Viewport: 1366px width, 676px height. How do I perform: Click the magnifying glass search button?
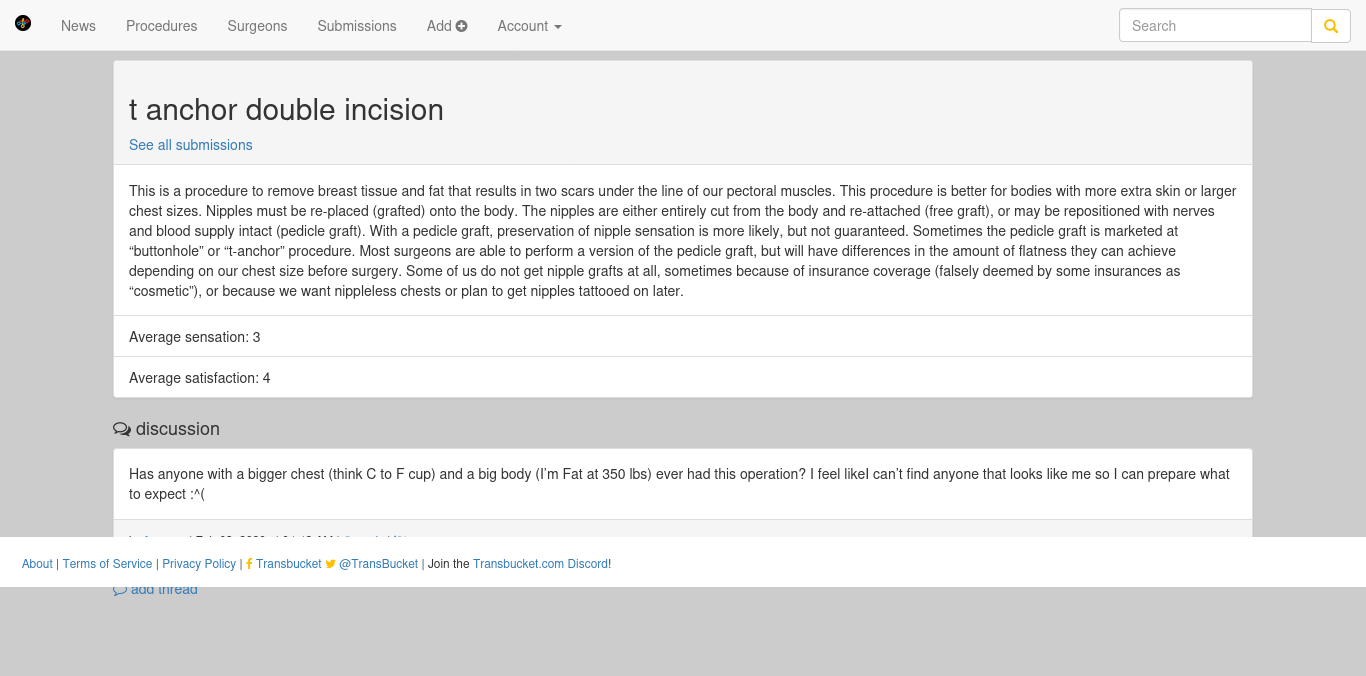1330,26
